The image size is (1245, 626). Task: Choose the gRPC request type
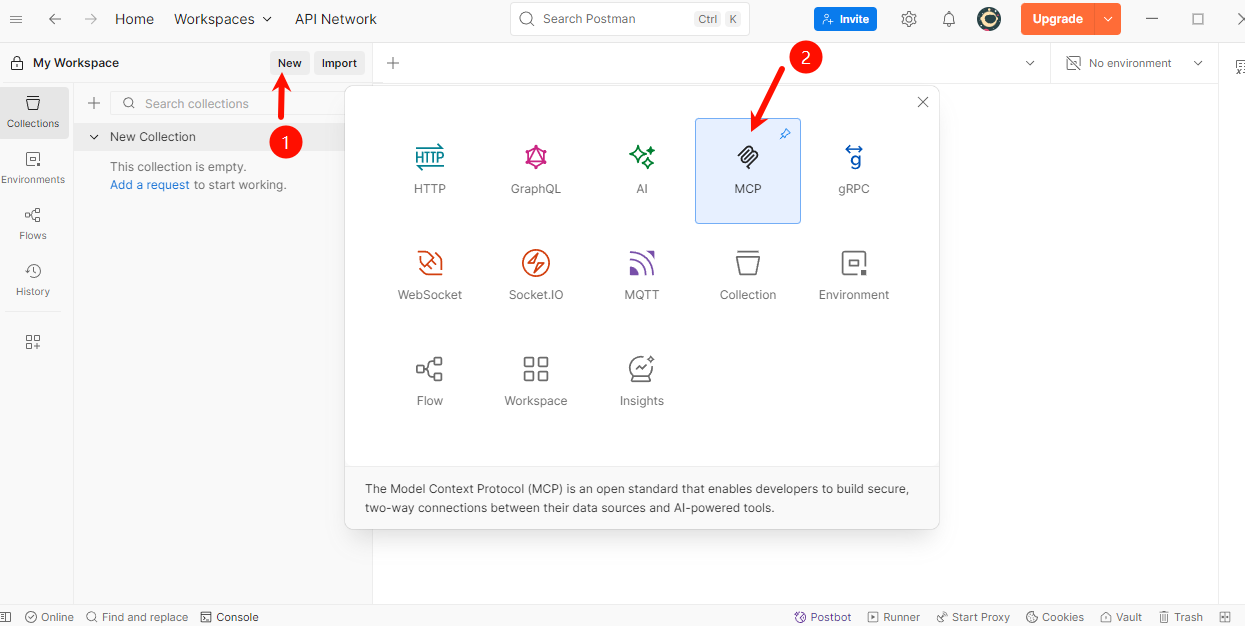click(x=854, y=170)
